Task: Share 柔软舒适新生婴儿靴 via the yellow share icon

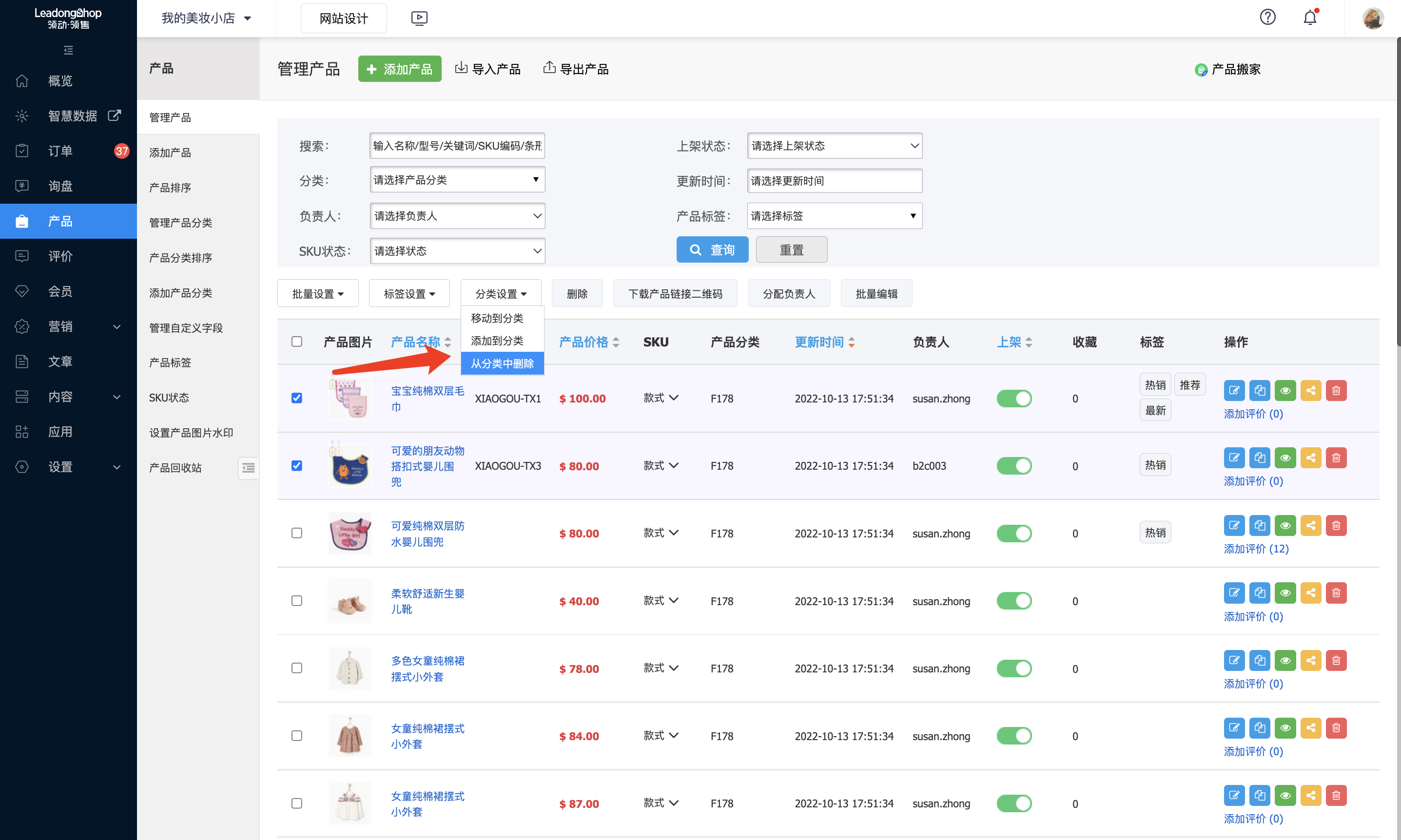Action: point(1310,592)
